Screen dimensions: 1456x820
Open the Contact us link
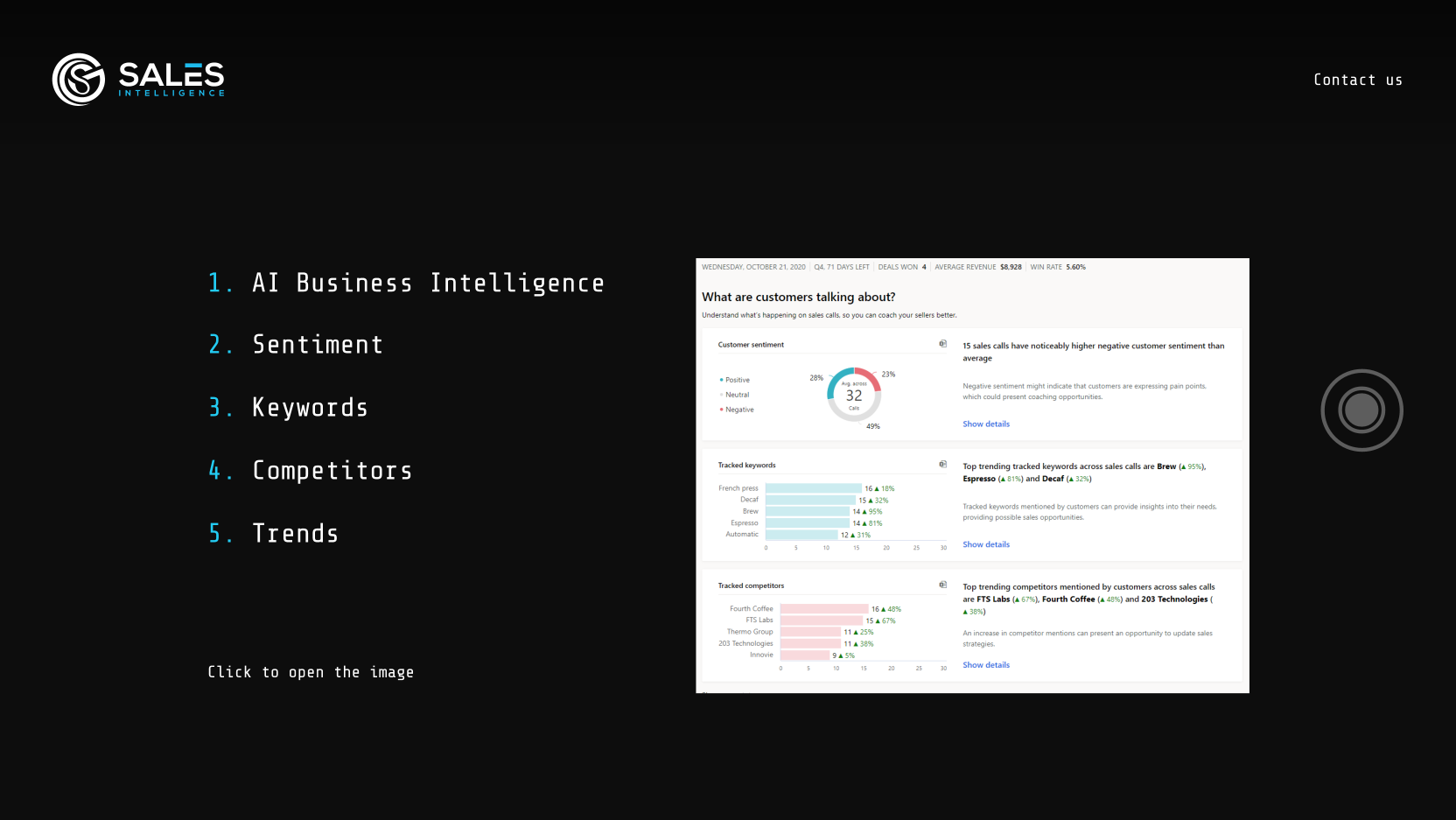(1358, 80)
